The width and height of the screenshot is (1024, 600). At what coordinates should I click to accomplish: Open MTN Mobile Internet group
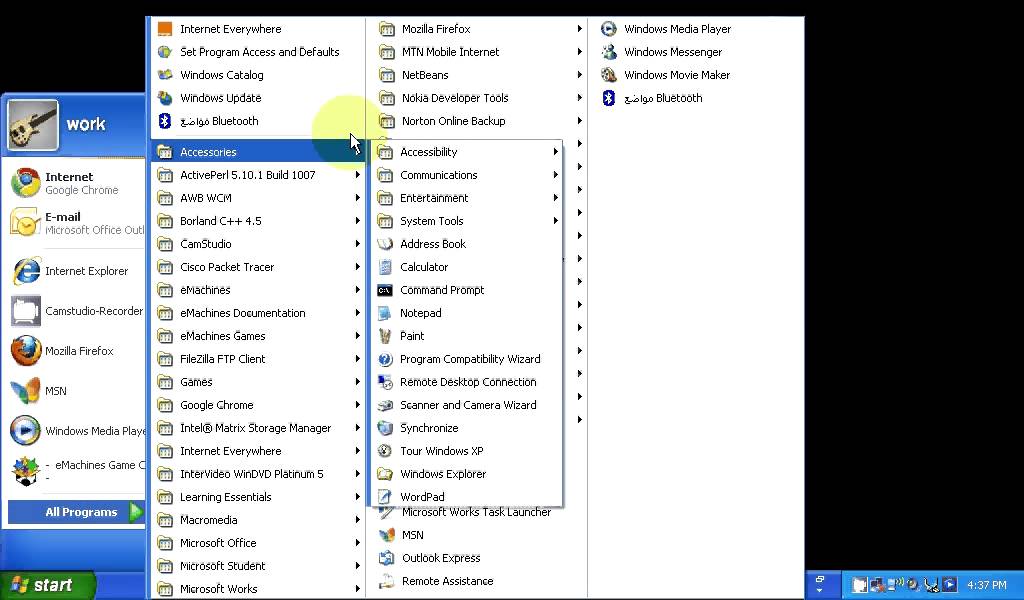(x=480, y=52)
